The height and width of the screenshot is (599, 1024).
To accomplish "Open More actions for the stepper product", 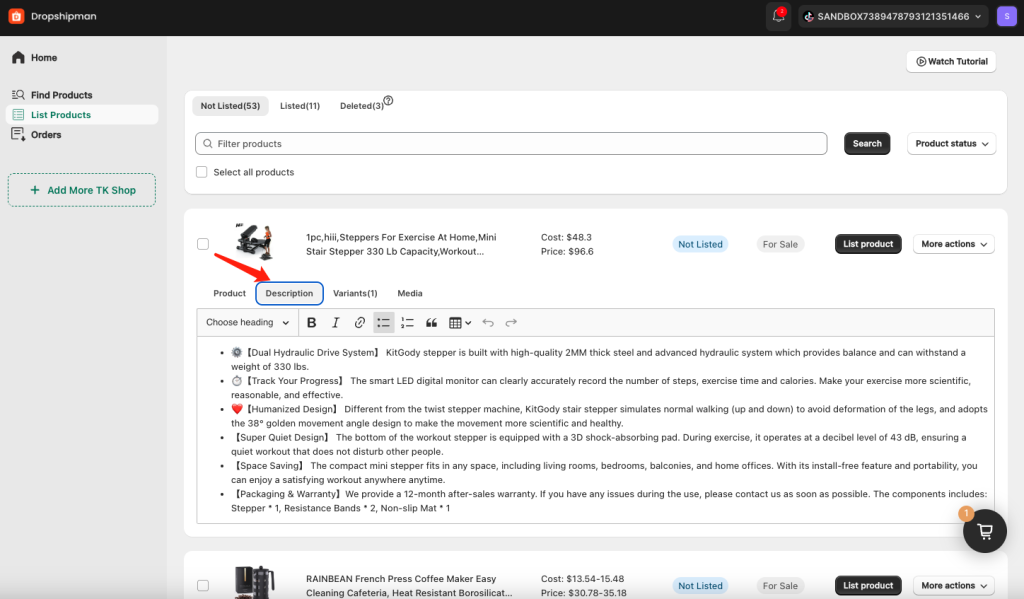I will [953, 244].
